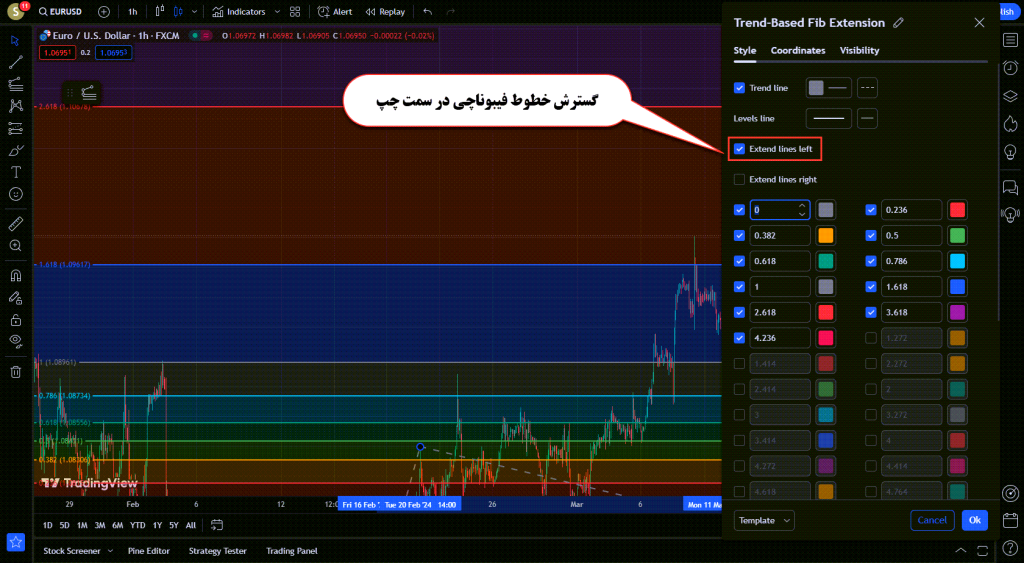Open the patterns tool in left toolbar
The width and height of the screenshot is (1024, 563).
(16, 106)
